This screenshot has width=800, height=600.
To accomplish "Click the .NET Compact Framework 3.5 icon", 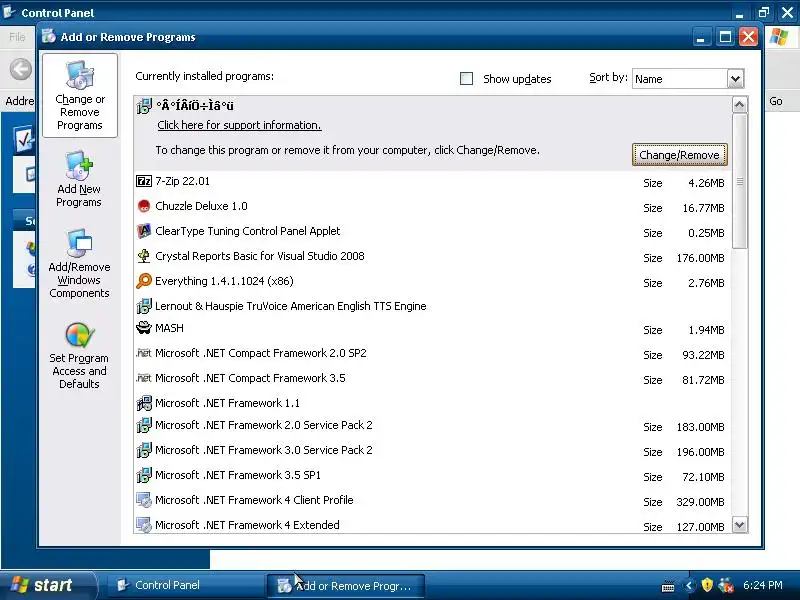I will 144,378.
